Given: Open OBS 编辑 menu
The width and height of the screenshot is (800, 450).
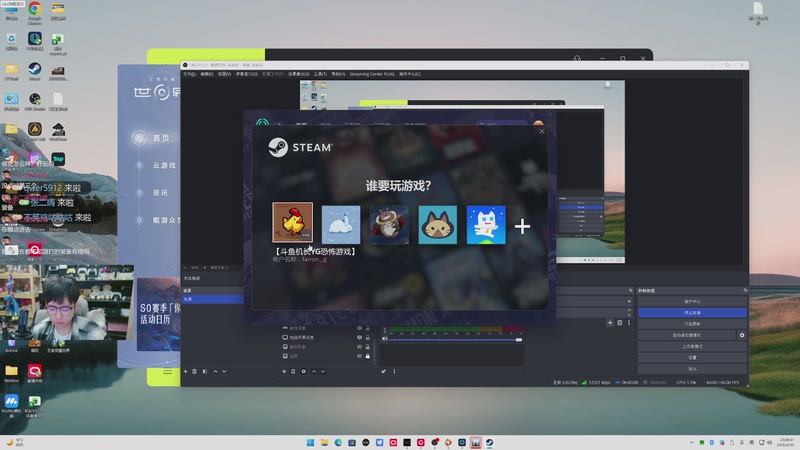Looking at the screenshot, I should click(x=207, y=74).
